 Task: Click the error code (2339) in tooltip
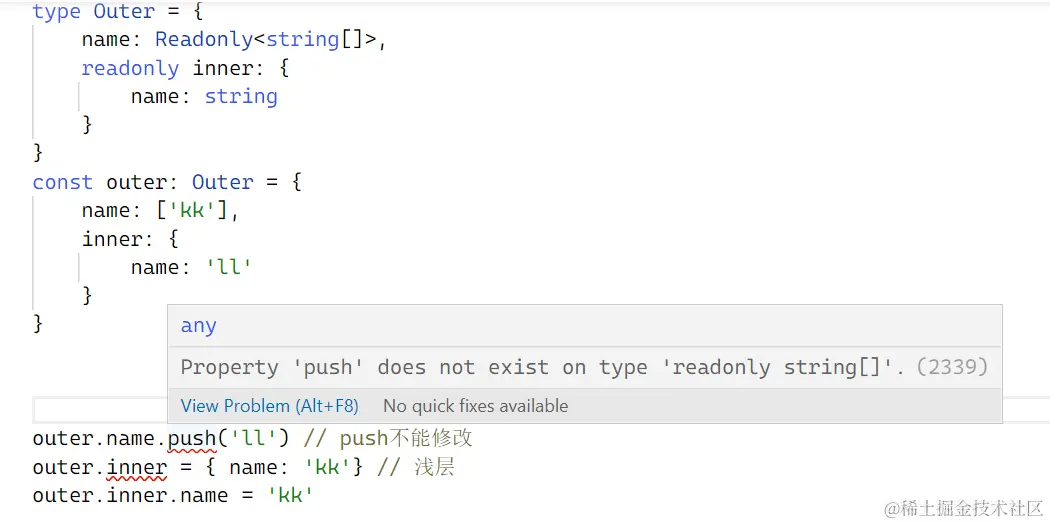tap(952, 367)
